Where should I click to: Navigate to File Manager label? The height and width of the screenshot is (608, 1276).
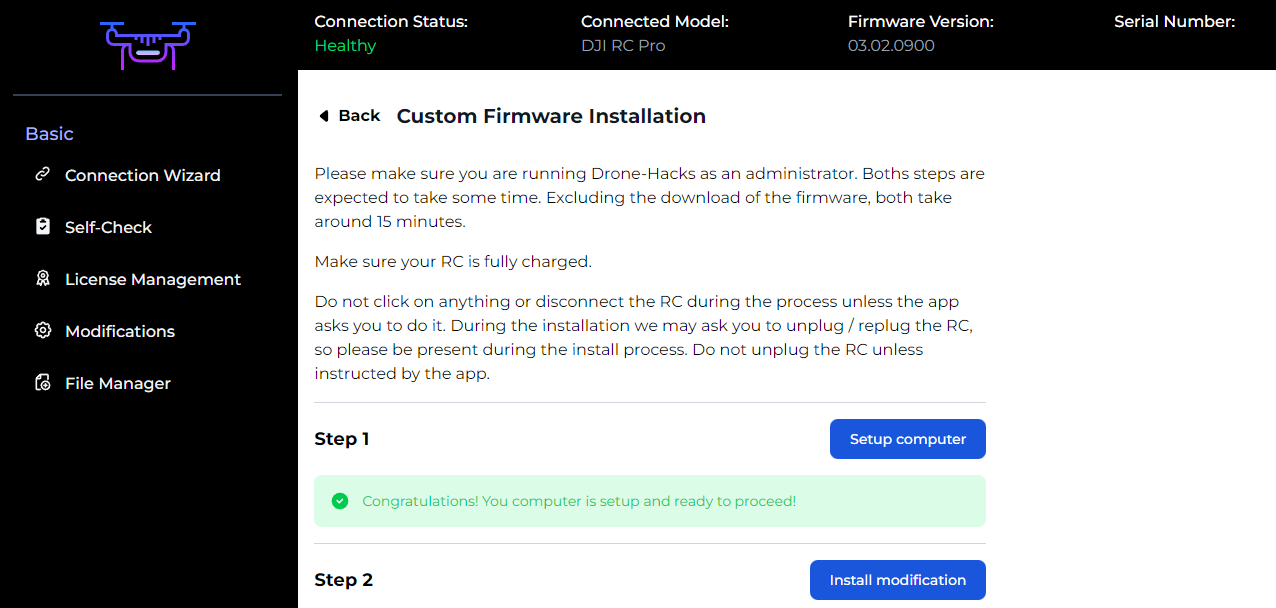tap(117, 383)
